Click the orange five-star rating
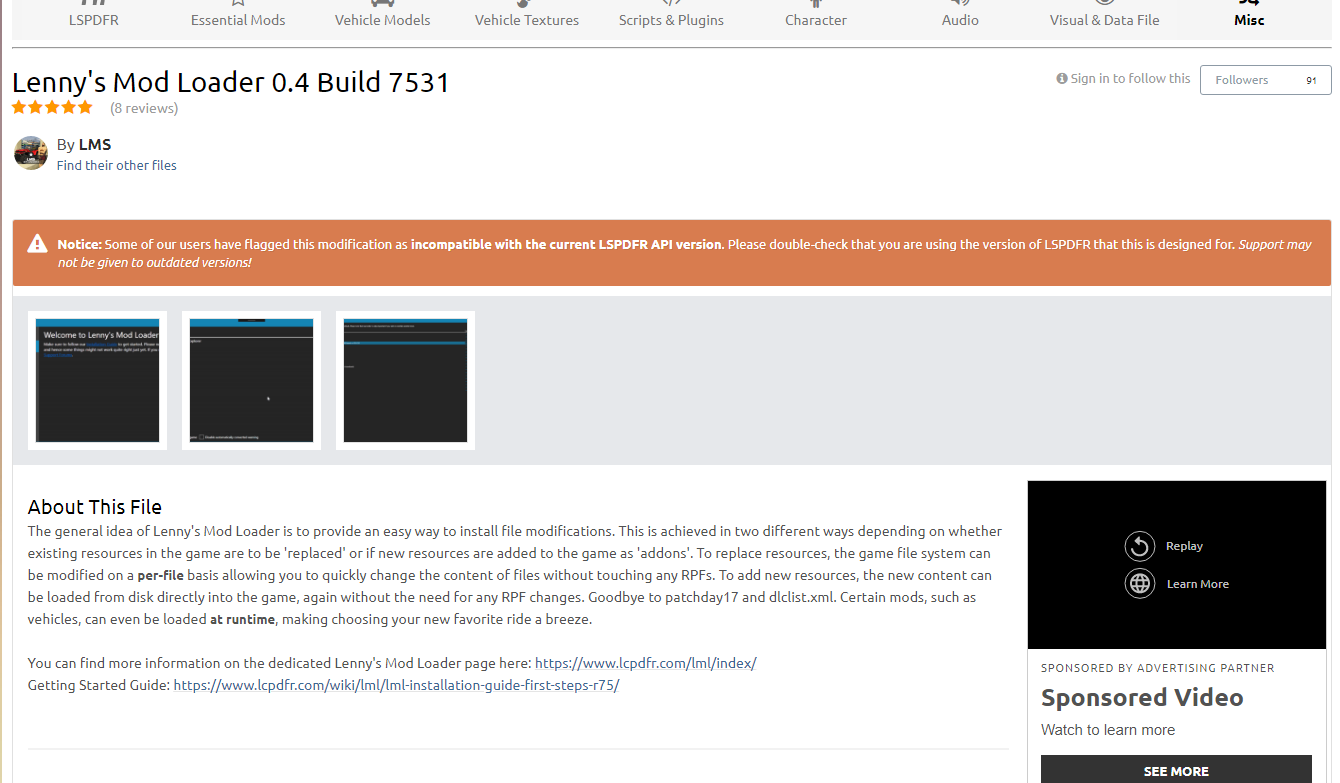 (x=52, y=107)
